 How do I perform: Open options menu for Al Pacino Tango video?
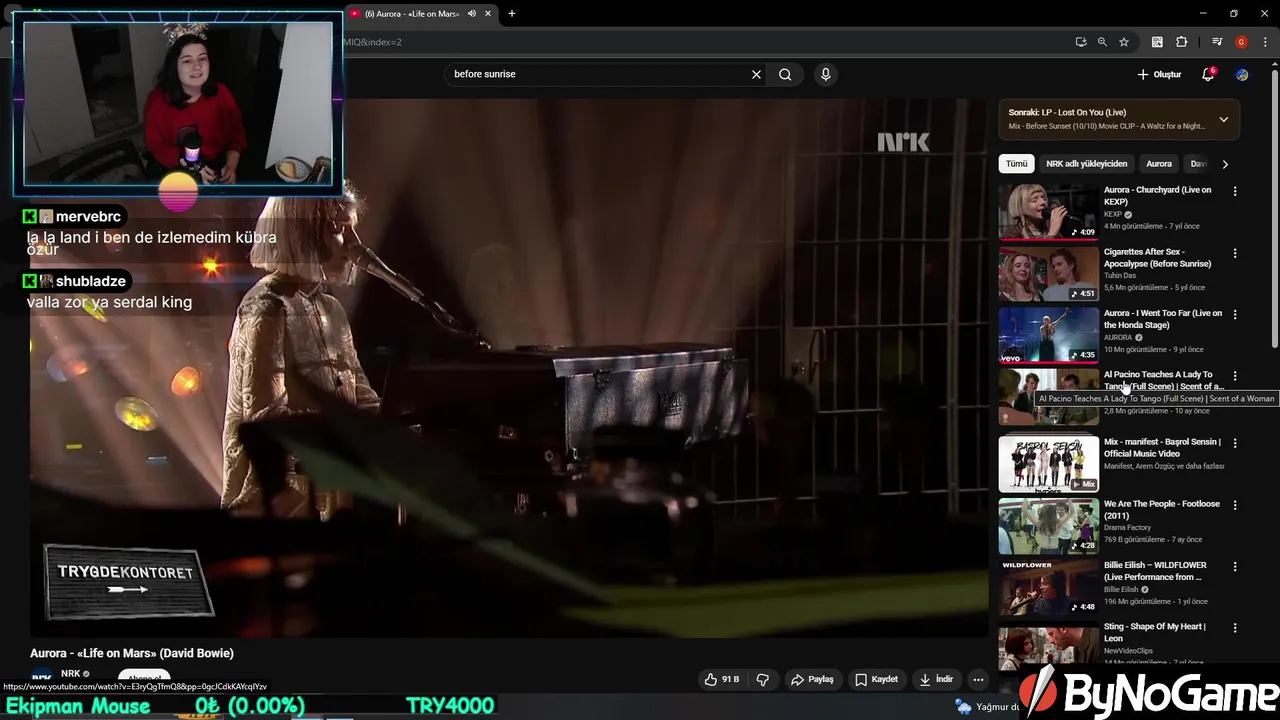click(x=1235, y=376)
